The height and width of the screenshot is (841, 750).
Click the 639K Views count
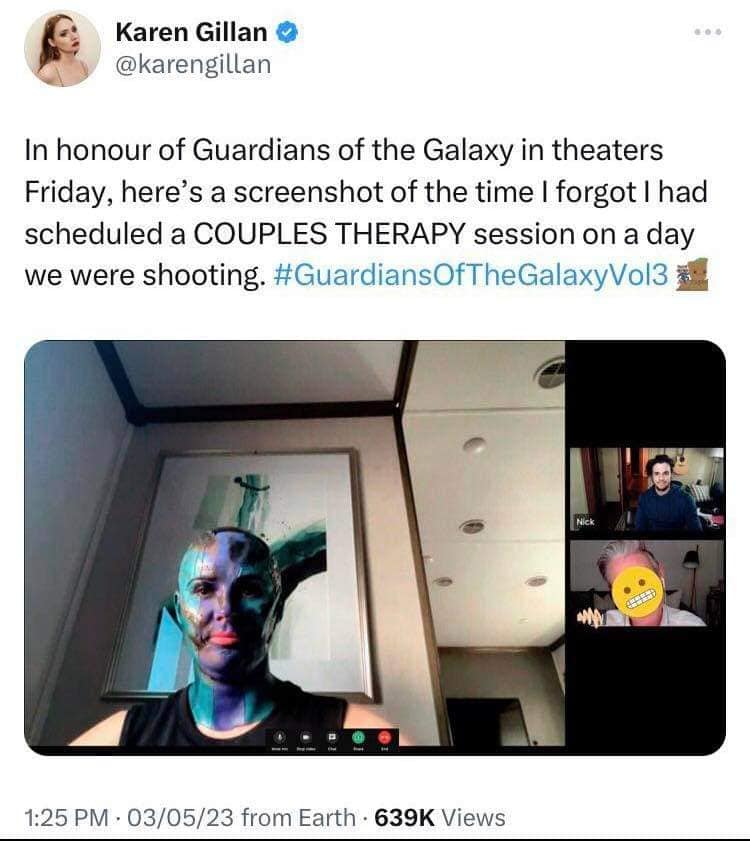point(440,818)
